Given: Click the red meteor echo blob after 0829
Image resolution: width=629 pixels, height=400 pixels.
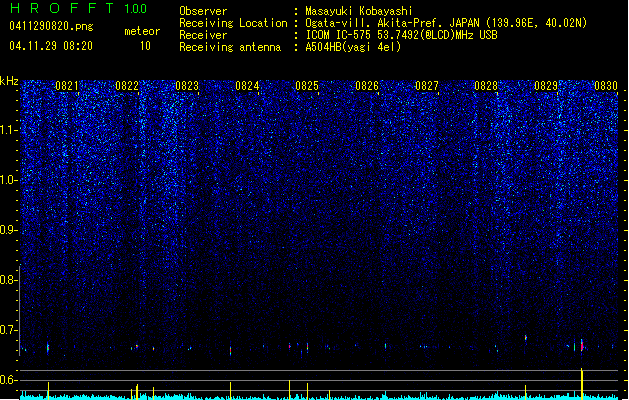Looking at the screenshot, I should 582,345.
